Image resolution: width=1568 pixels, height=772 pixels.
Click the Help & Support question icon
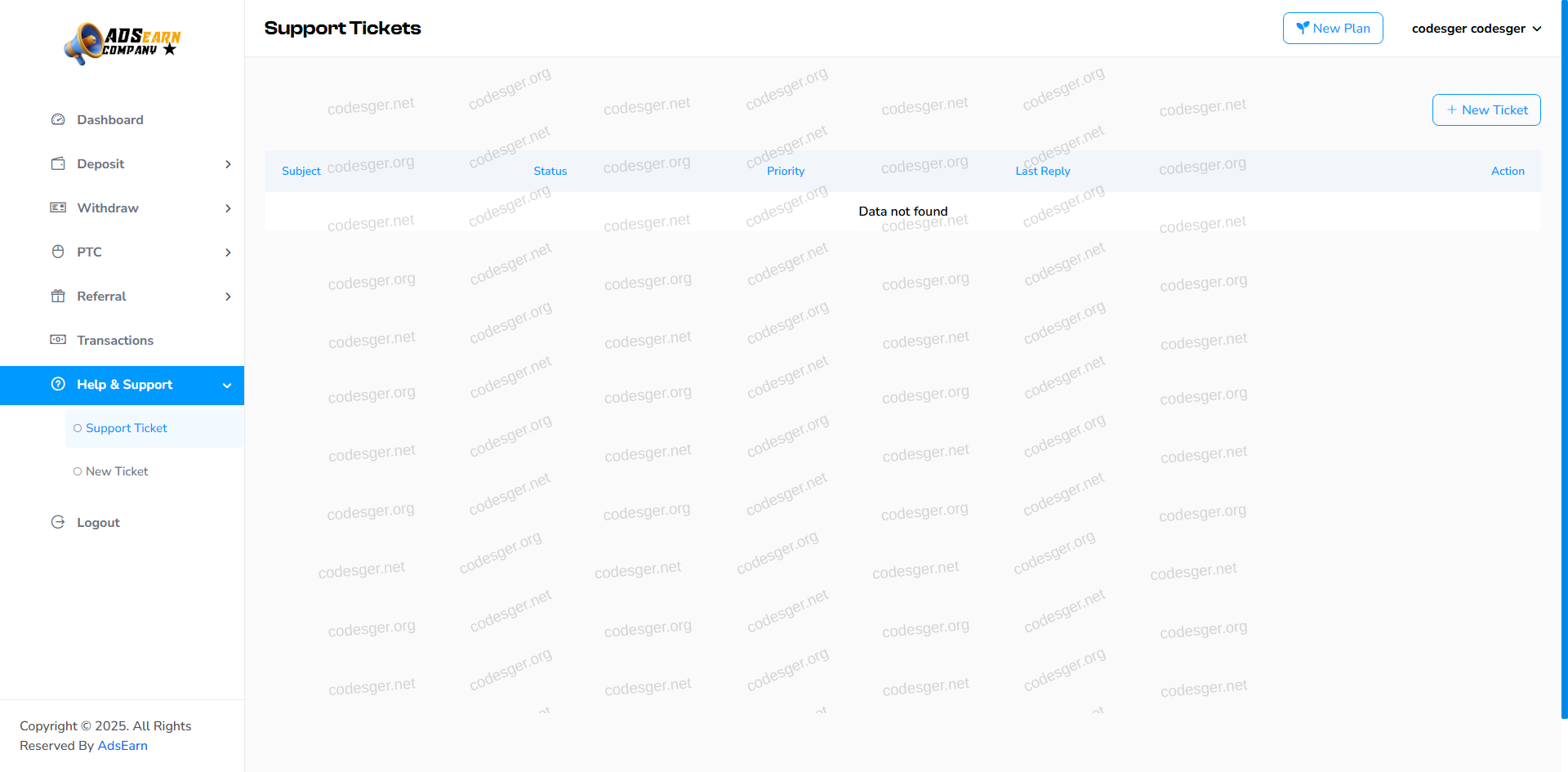click(x=58, y=385)
